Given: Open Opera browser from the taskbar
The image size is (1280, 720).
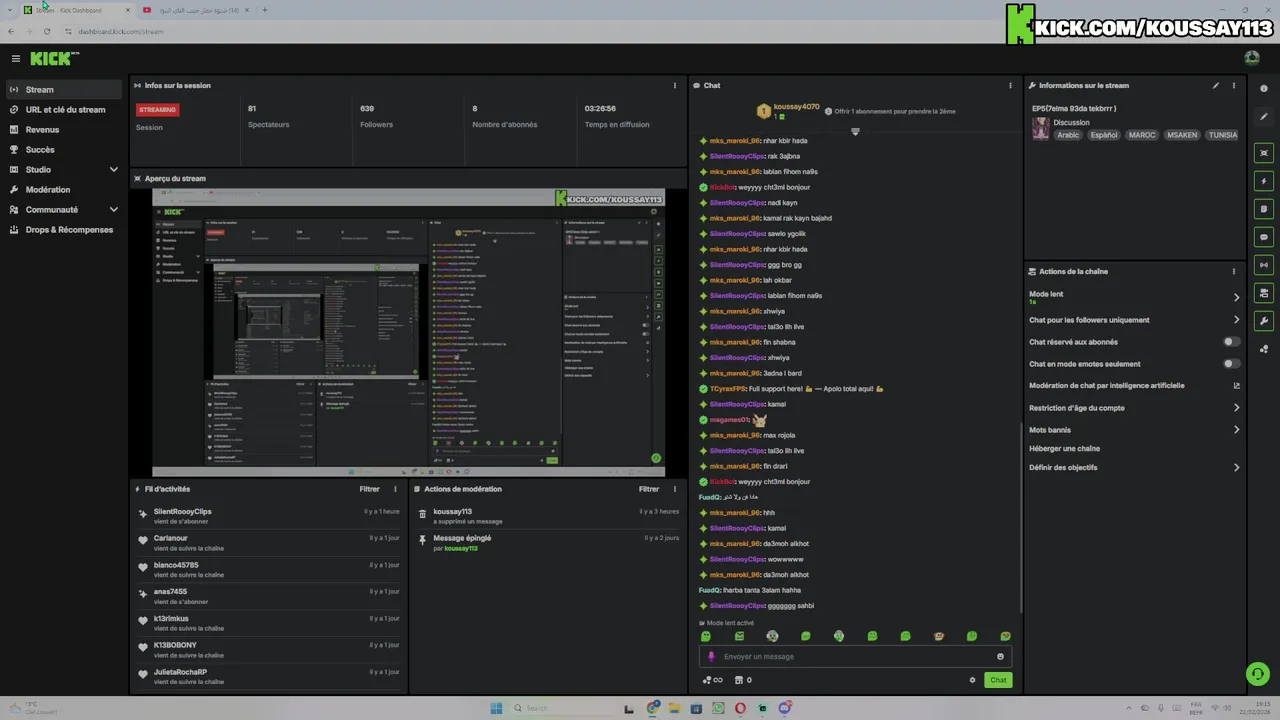Looking at the screenshot, I should pyautogui.click(x=740, y=708).
